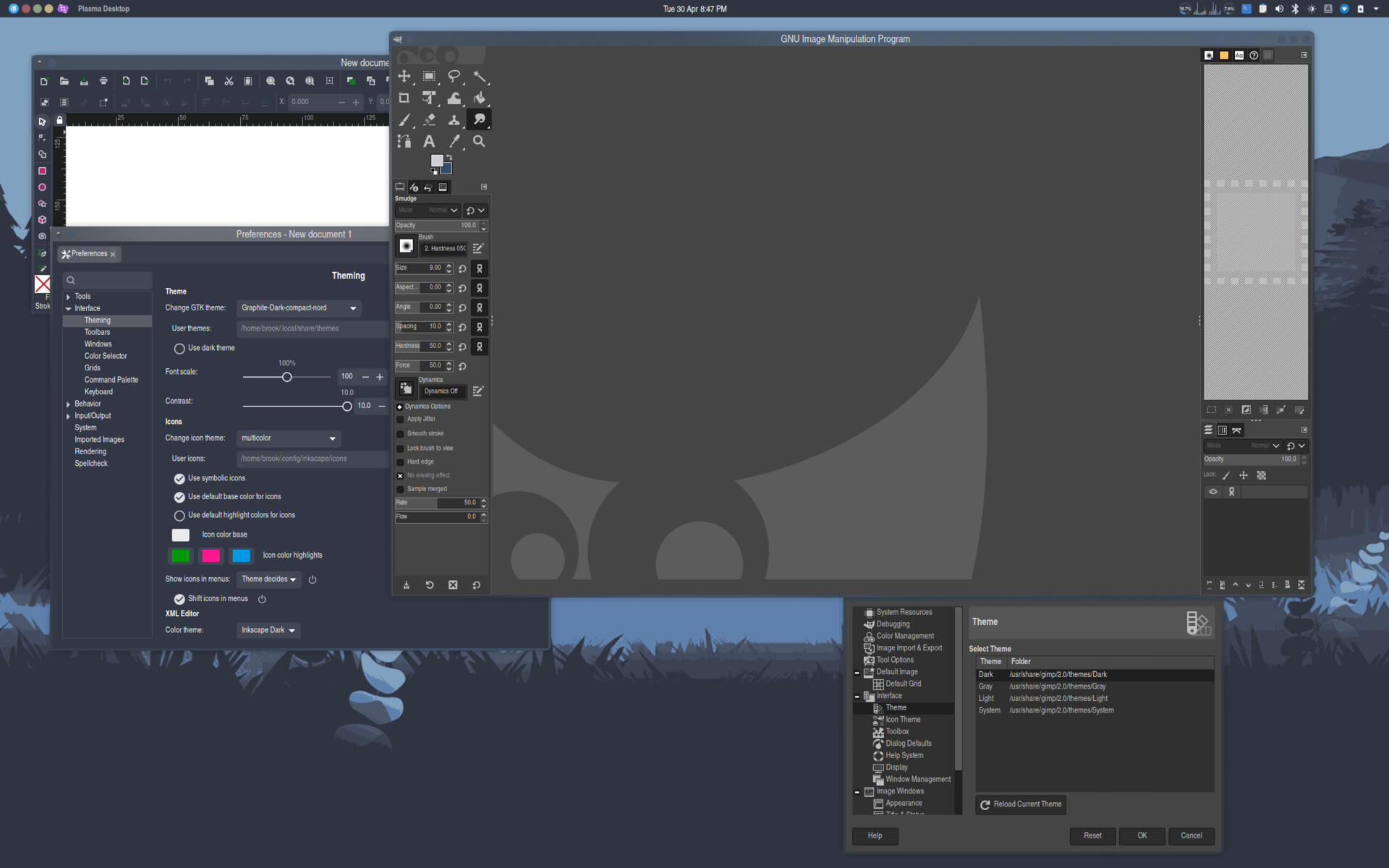Click the Icon color base swatch

[x=181, y=535]
